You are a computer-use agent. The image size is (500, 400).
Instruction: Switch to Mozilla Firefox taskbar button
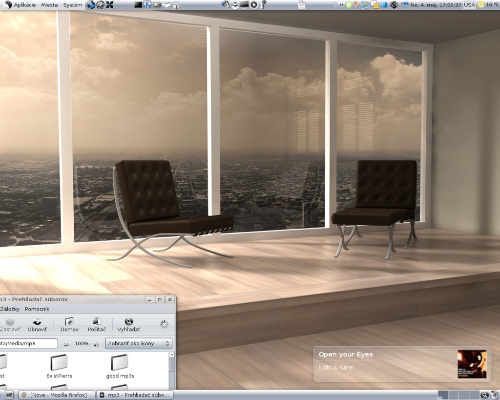point(57,395)
